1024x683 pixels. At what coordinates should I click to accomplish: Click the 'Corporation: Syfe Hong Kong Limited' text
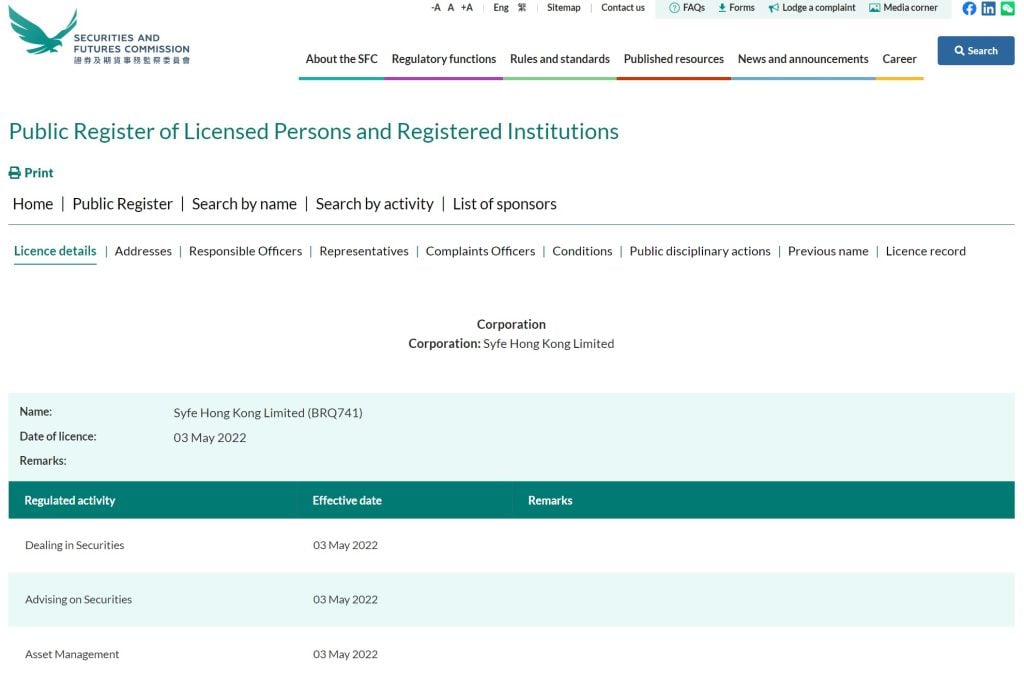[x=511, y=343]
